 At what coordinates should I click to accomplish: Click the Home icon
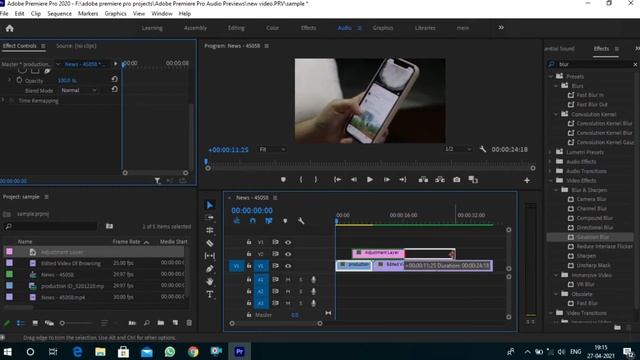[10, 28]
